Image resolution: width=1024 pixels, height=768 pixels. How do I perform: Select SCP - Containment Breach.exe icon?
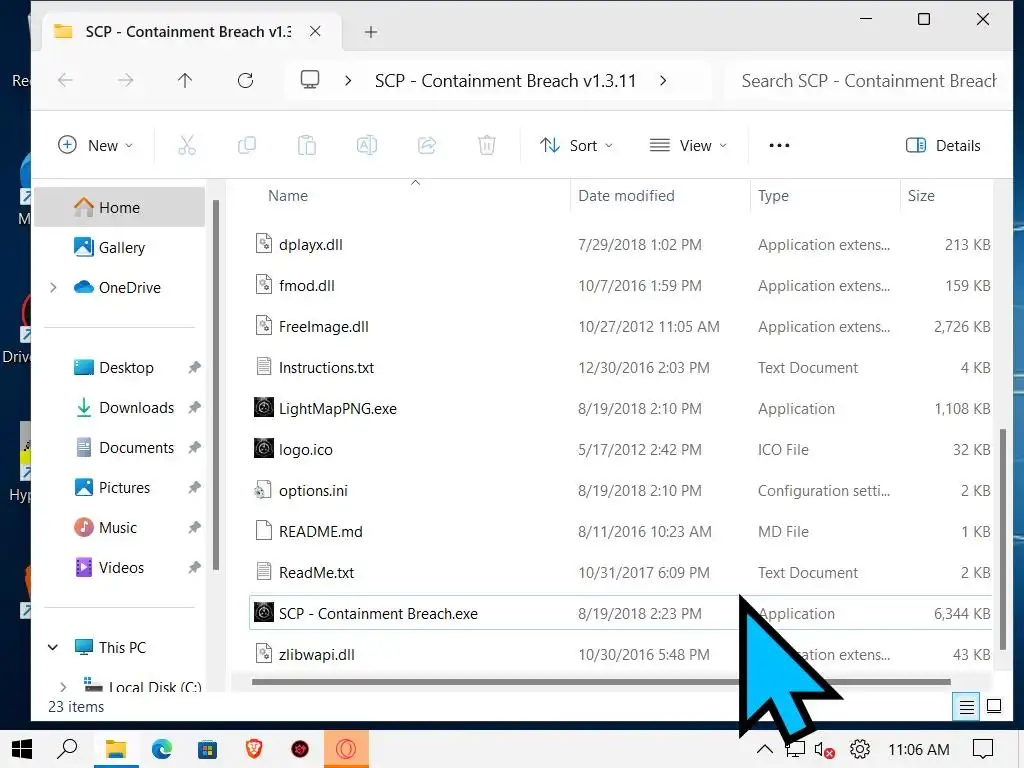click(x=264, y=613)
